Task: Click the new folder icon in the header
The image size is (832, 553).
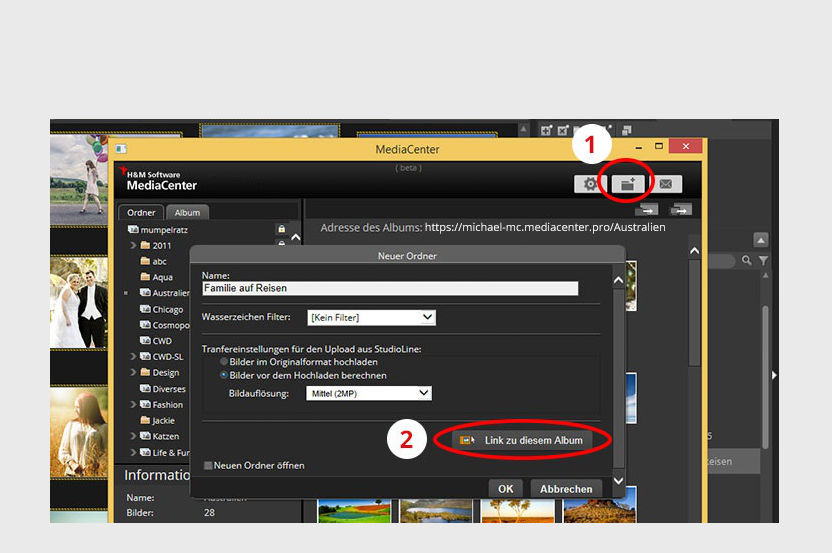Action: pyautogui.click(x=628, y=184)
